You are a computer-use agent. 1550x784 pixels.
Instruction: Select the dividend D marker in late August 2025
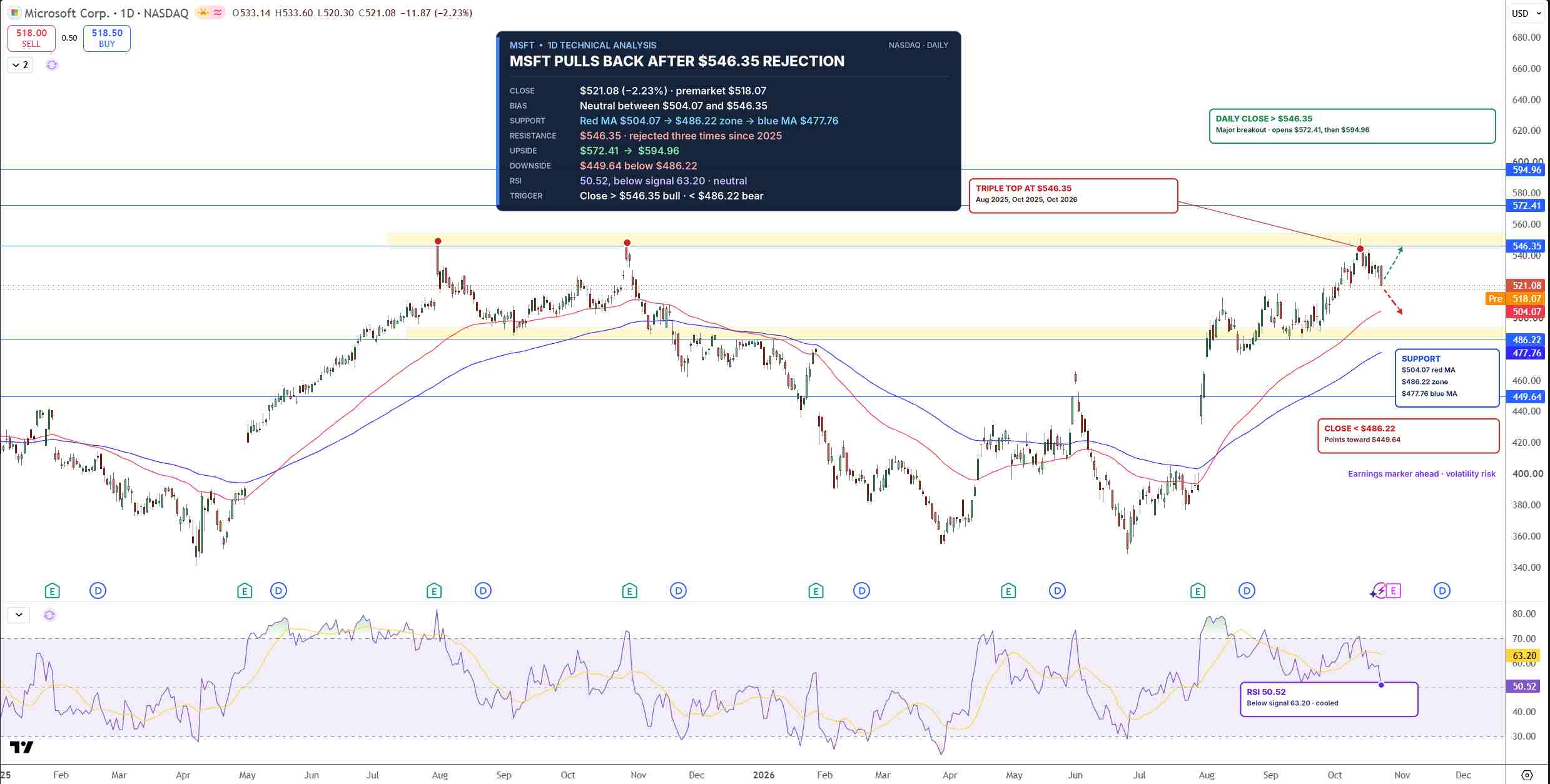(483, 590)
